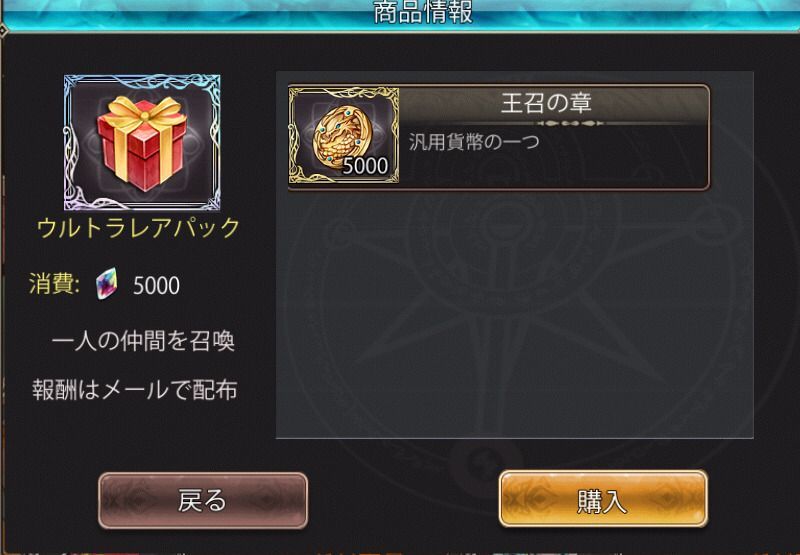Click the red gift box pack icon
The width and height of the screenshot is (800, 555).
click(142, 143)
